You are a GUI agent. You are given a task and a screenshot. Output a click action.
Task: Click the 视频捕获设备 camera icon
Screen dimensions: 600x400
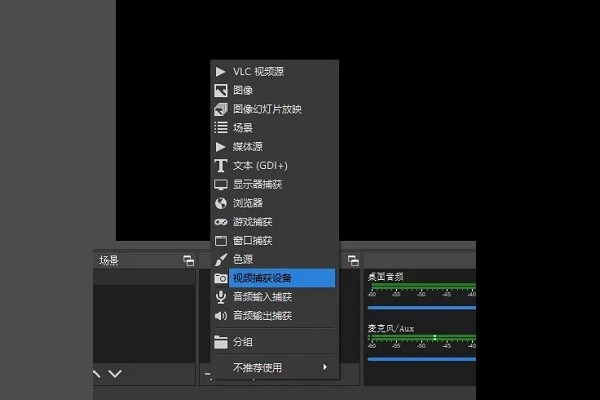(x=221, y=278)
